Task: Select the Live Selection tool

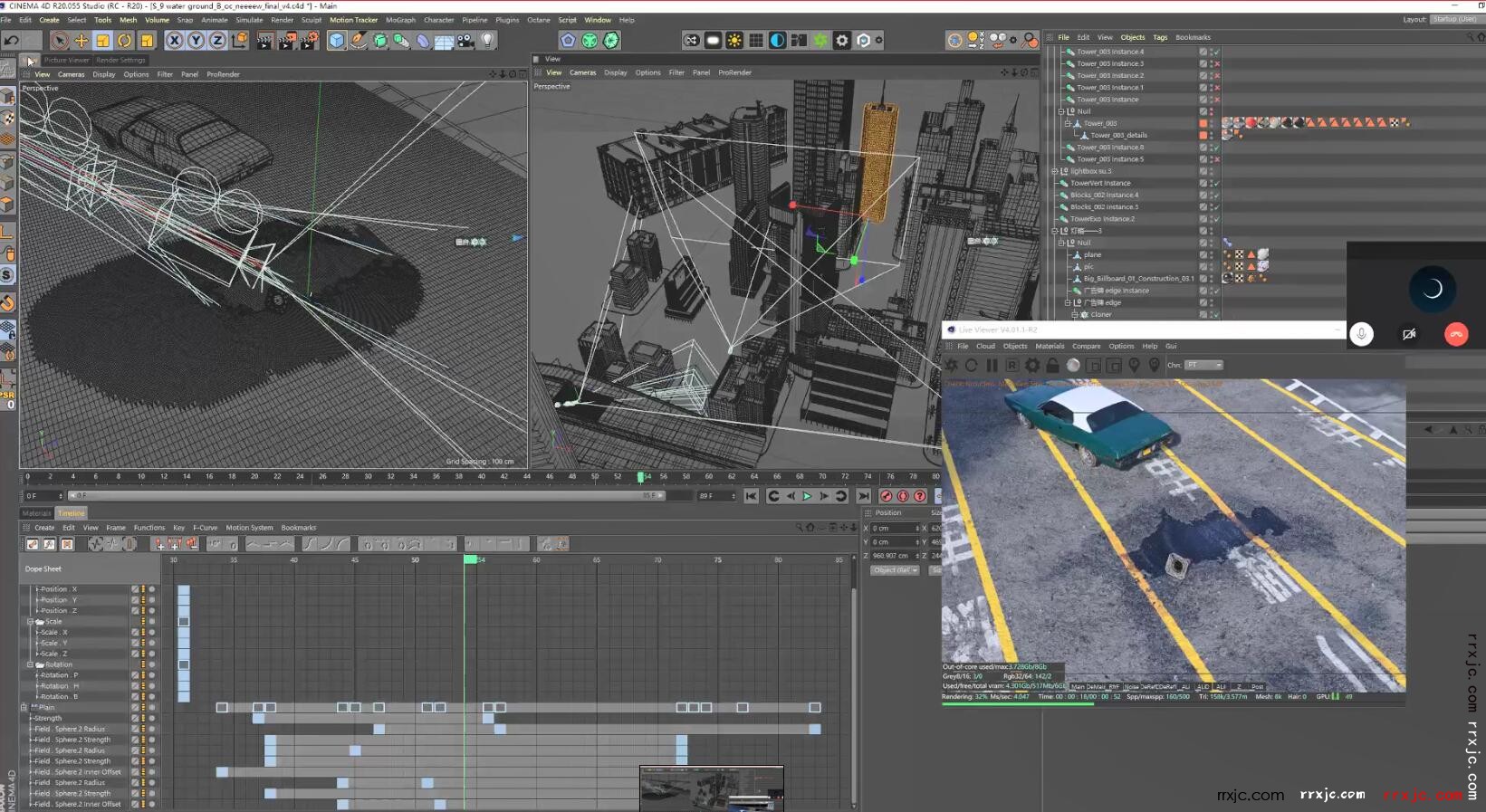Action: [x=60, y=40]
